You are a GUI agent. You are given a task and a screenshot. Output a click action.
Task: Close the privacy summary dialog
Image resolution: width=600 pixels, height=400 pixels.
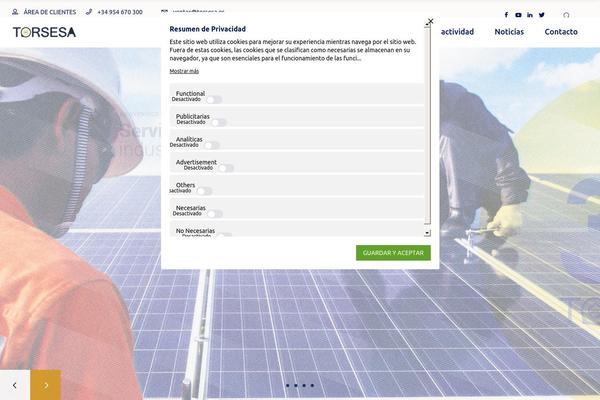pyautogui.click(x=430, y=21)
